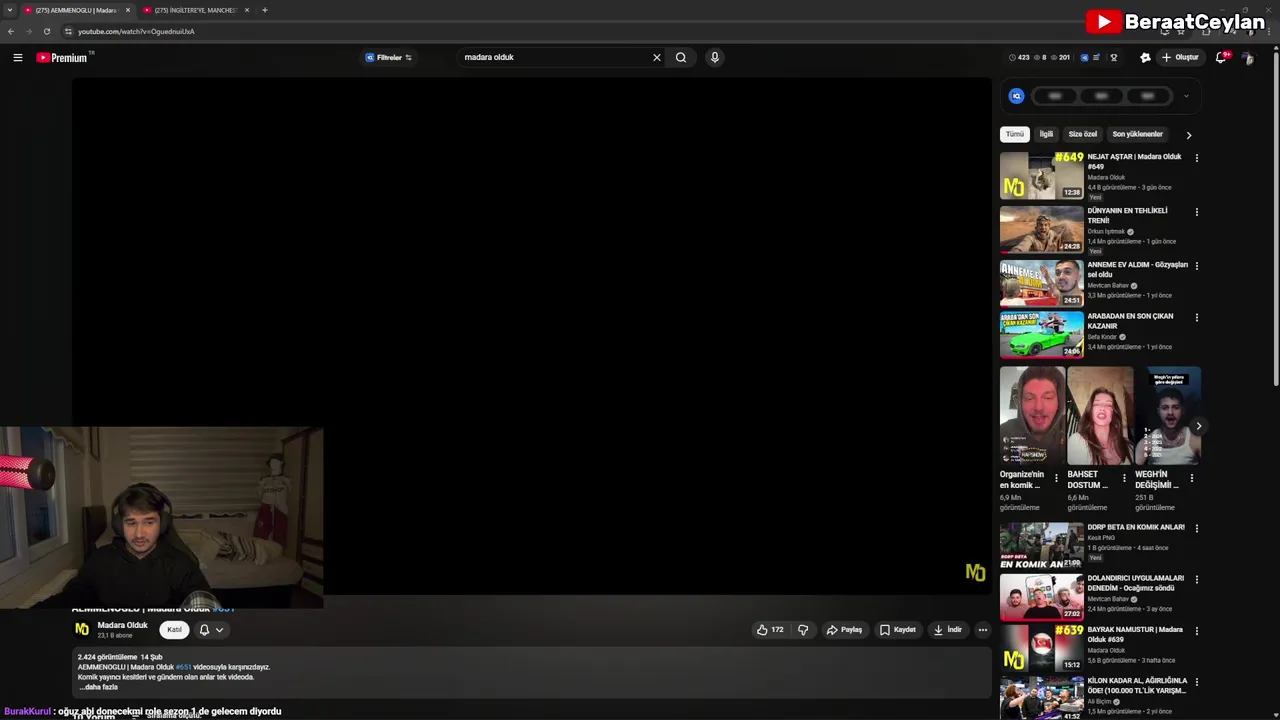Expand the IQ panel chevron in the sidebar
This screenshot has width=1280, height=720.
point(1186,96)
